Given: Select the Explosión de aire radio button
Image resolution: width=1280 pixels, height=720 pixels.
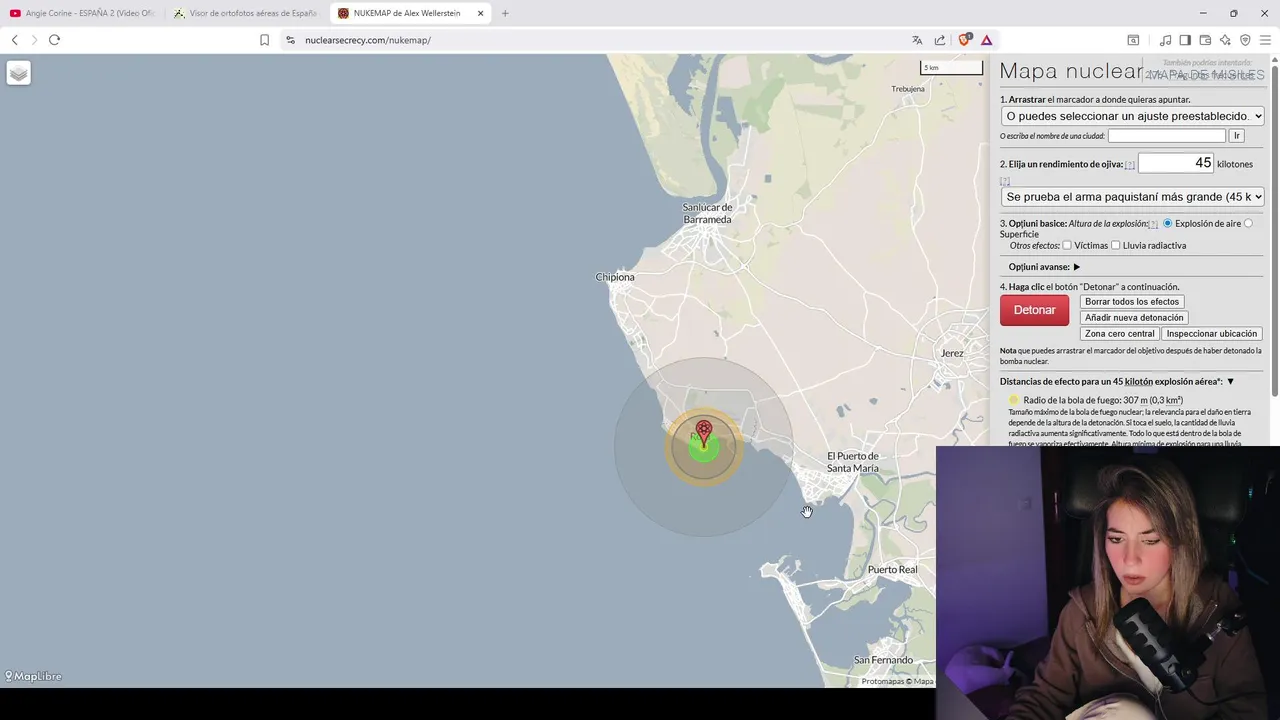Looking at the screenshot, I should (1167, 223).
